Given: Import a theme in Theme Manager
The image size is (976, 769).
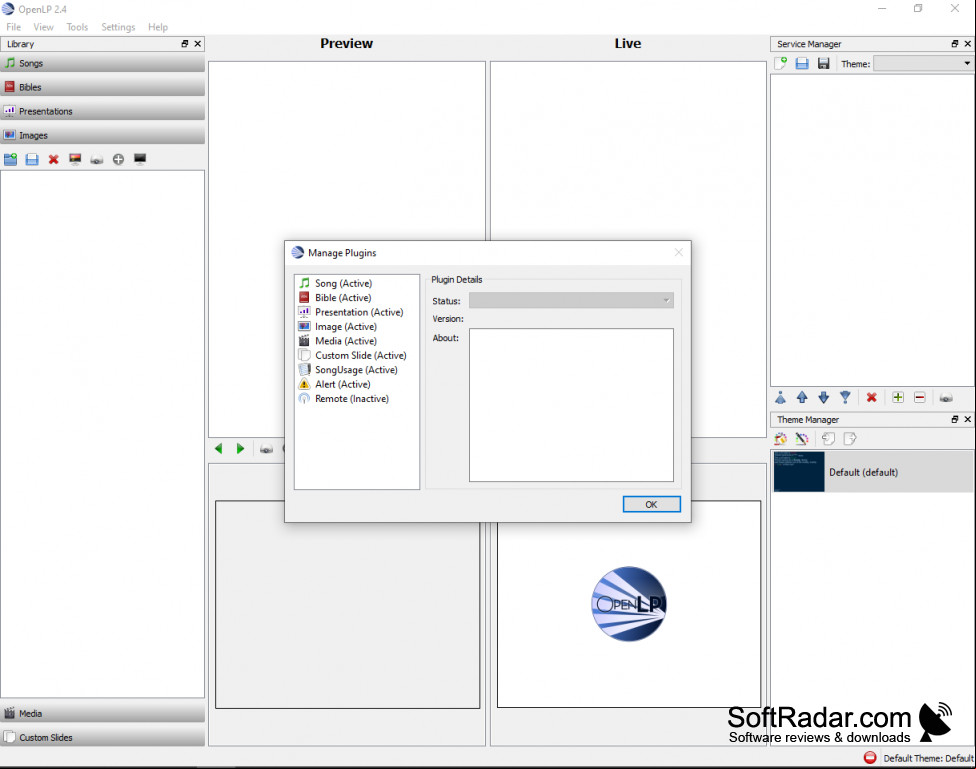Looking at the screenshot, I should 828,438.
